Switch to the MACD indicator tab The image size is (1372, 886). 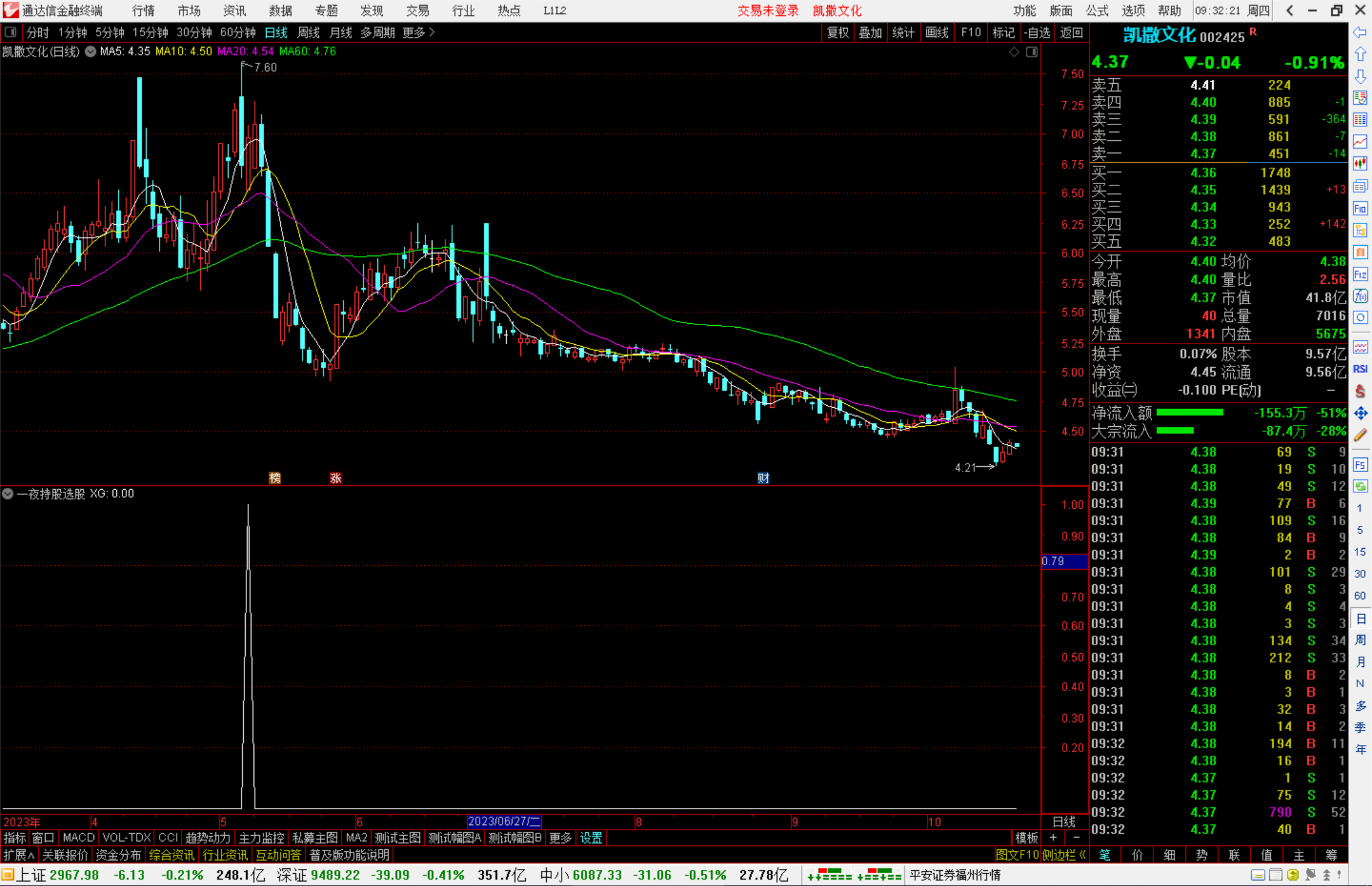click(79, 838)
